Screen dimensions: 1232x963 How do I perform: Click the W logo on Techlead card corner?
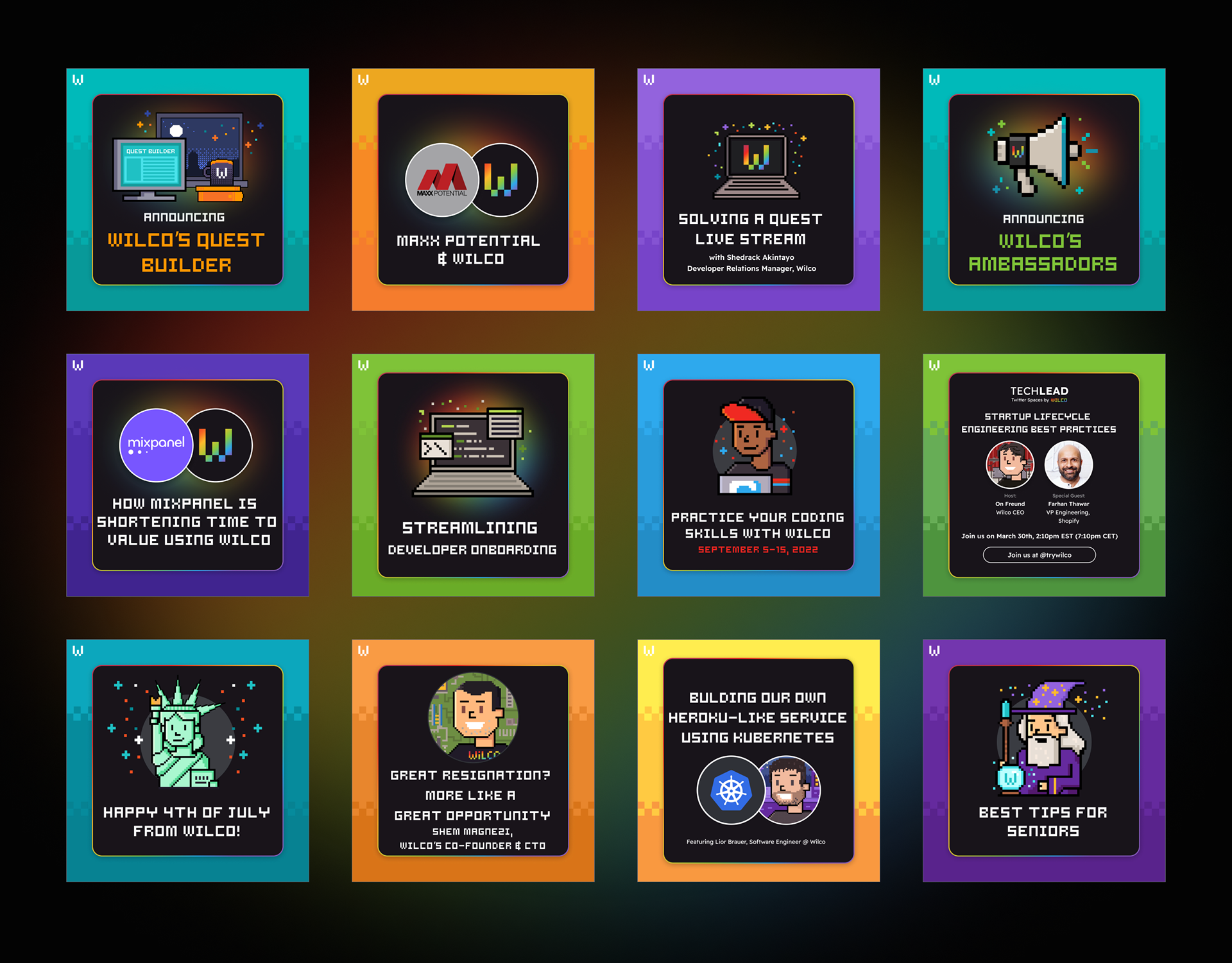point(934,365)
